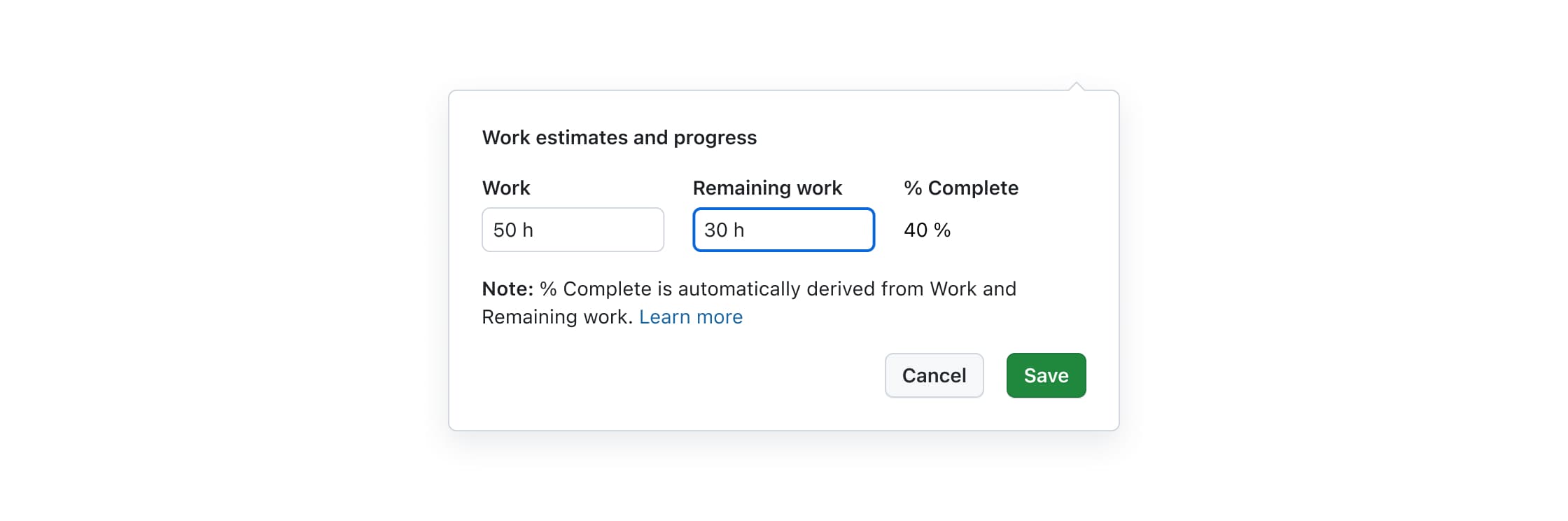Click the Note text about % Complete
The height and width of the screenshot is (521, 1568).
click(x=749, y=289)
